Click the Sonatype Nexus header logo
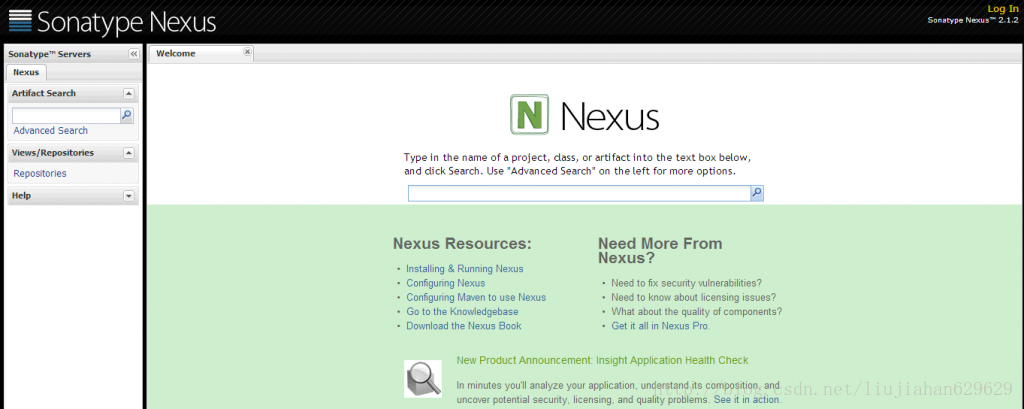1024x409 pixels. (x=112, y=22)
